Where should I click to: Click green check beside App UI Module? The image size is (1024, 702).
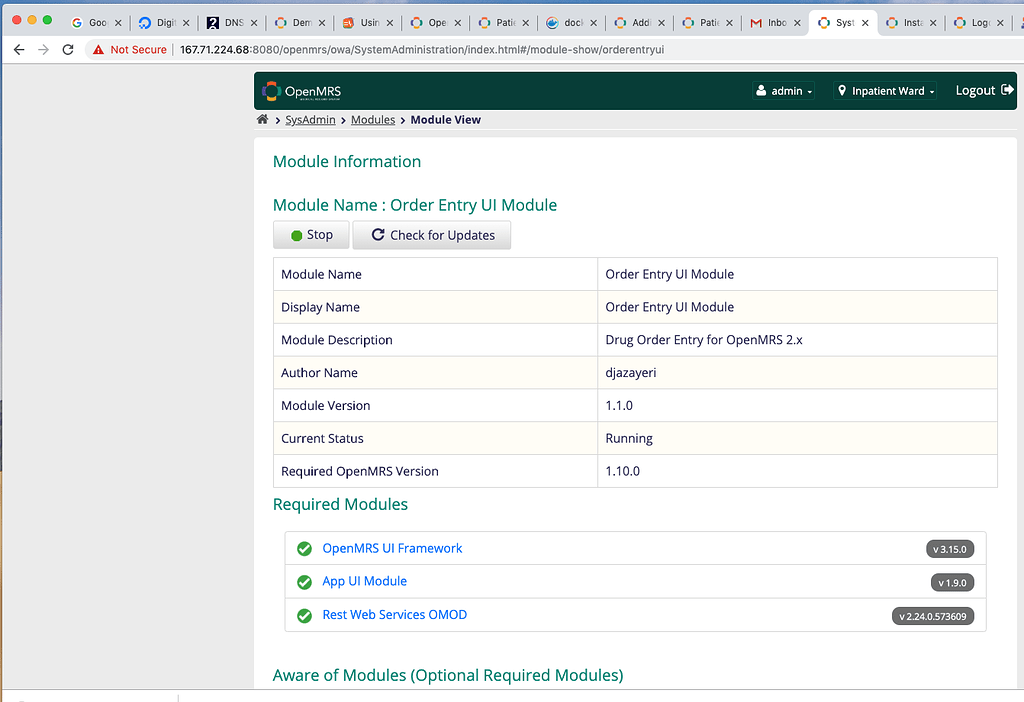(x=304, y=582)
